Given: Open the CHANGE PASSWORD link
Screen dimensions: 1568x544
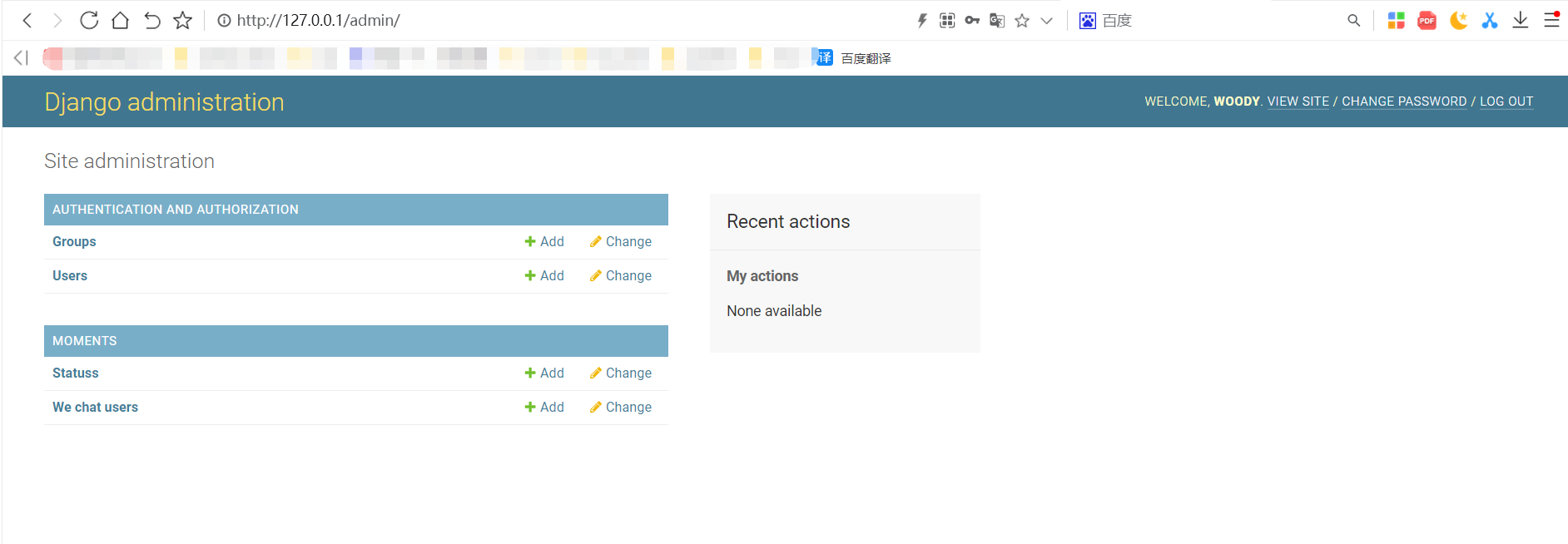Looking at the screenshot, I should (1404, 101).
